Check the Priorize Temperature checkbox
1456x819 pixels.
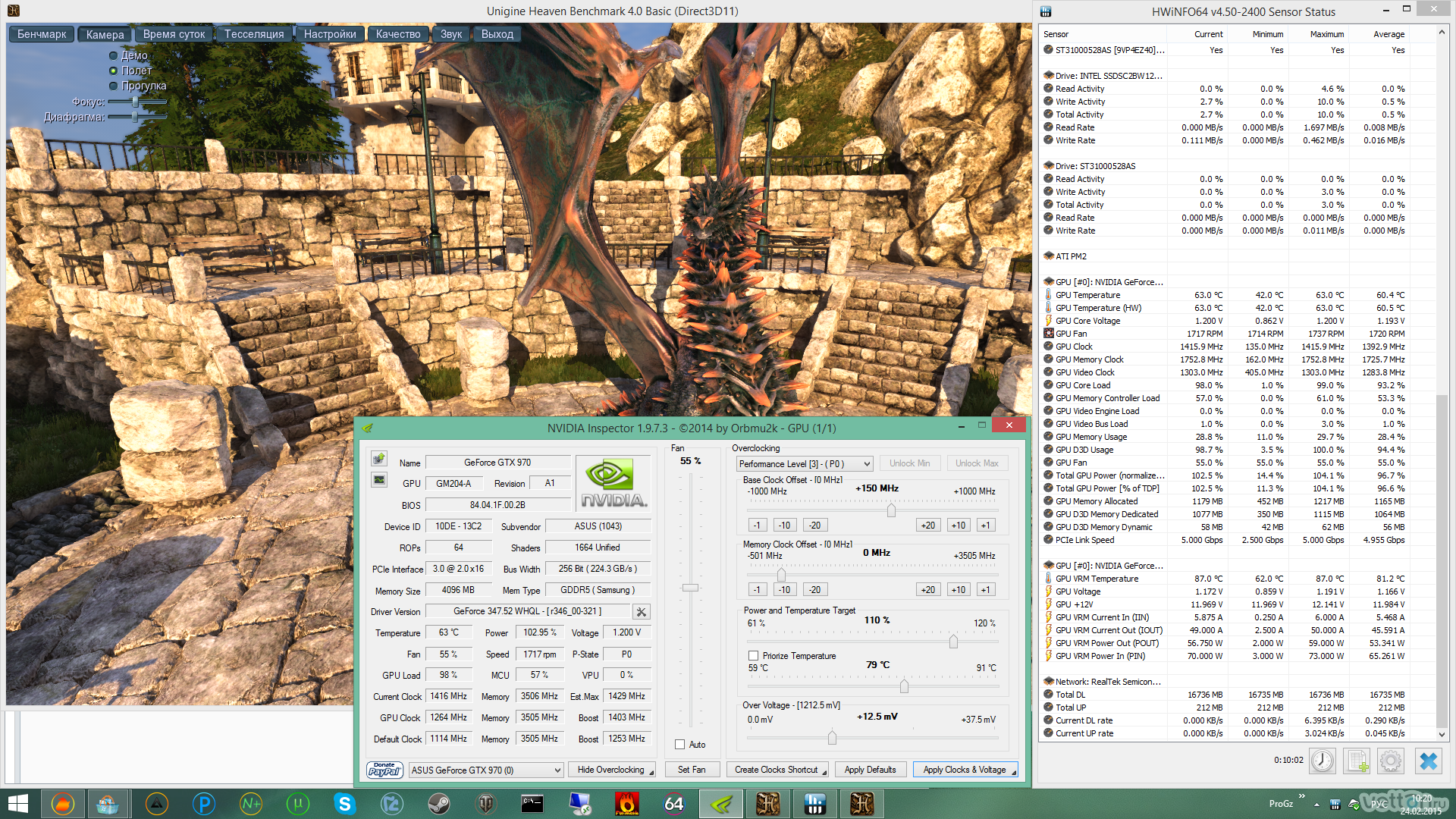(x=753, y=656)
